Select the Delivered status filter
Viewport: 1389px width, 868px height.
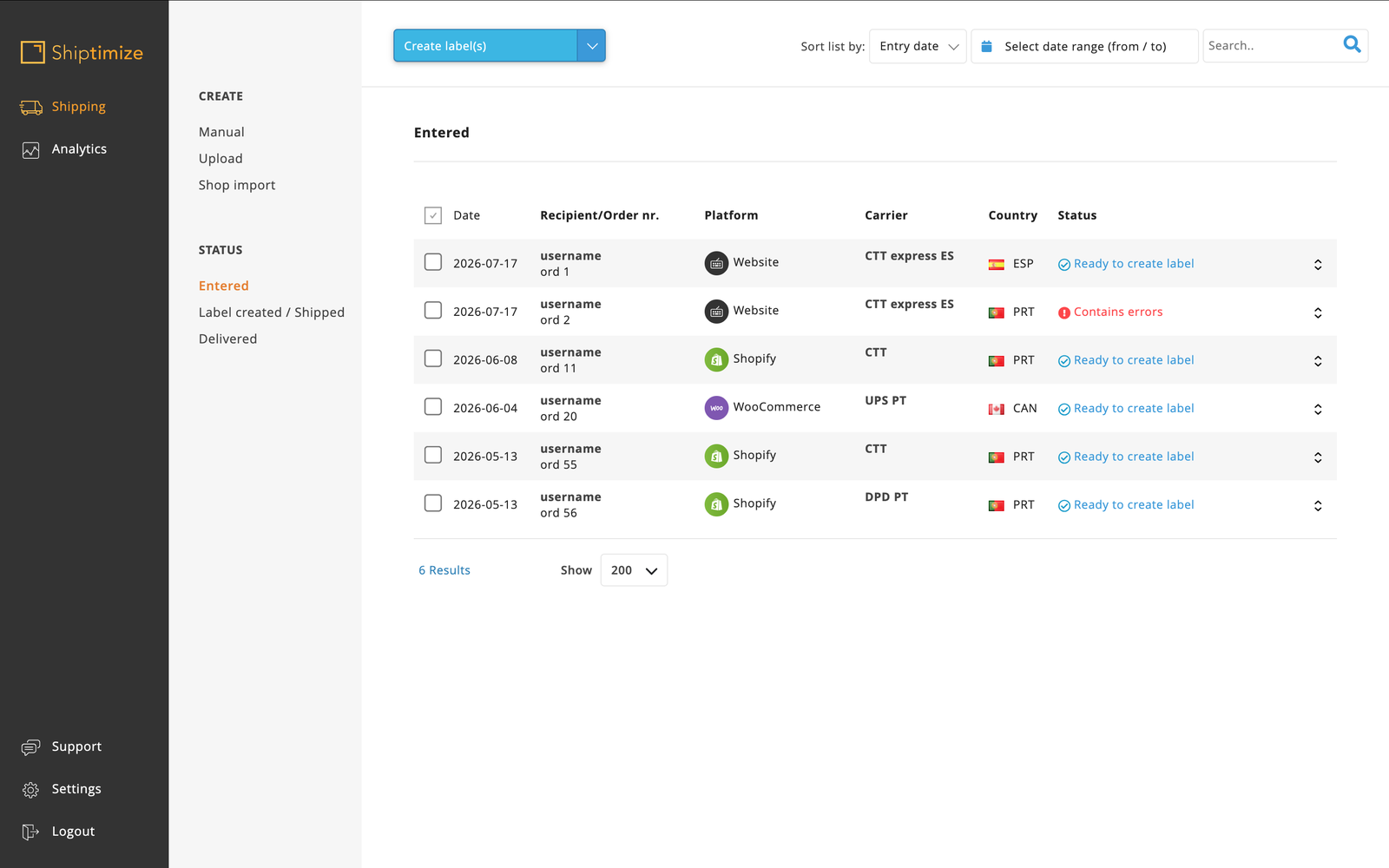(x=227, y=339)
